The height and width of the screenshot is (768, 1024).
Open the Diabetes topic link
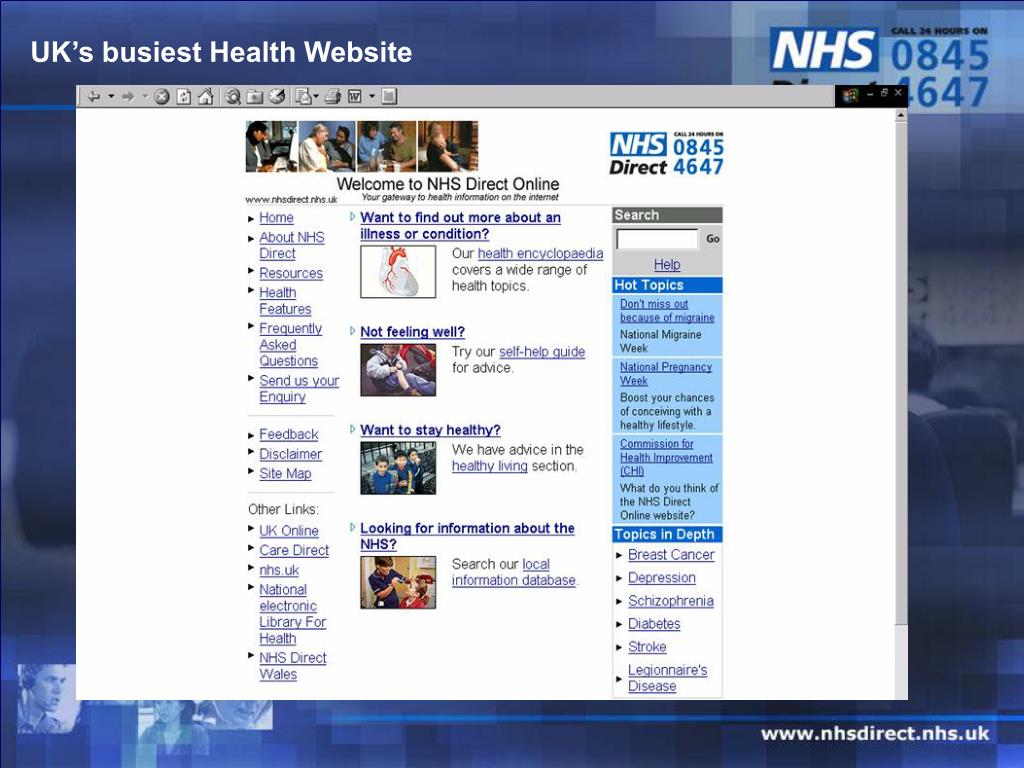coord(654,624)
